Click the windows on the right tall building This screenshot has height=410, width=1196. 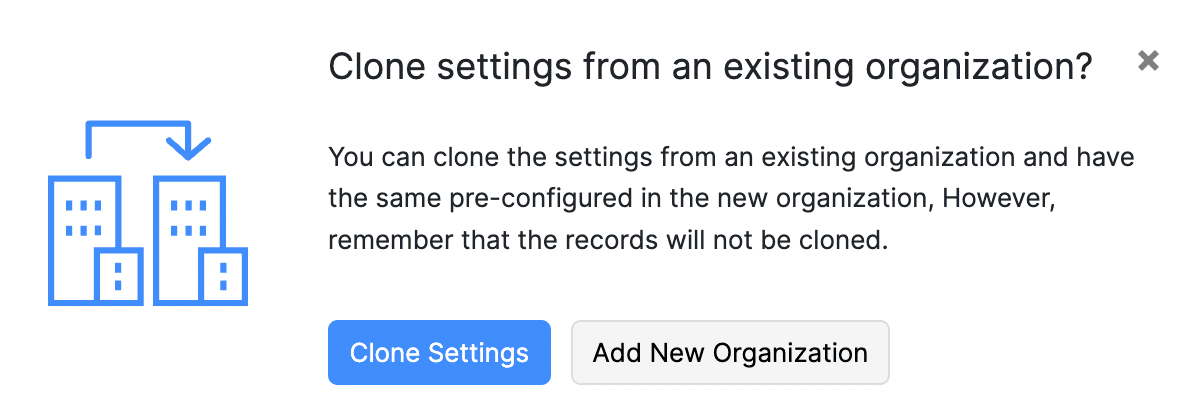click(188, 218)
